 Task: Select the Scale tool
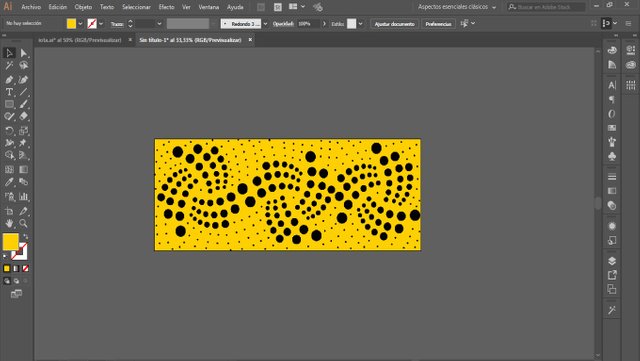(x=24, y=131)
